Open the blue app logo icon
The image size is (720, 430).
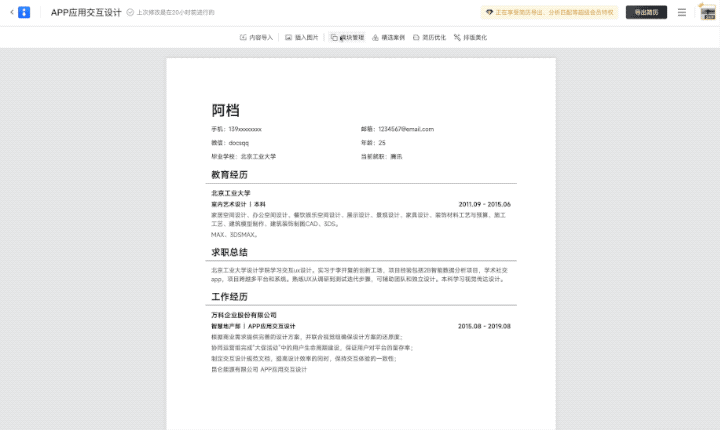pos(24,12)
